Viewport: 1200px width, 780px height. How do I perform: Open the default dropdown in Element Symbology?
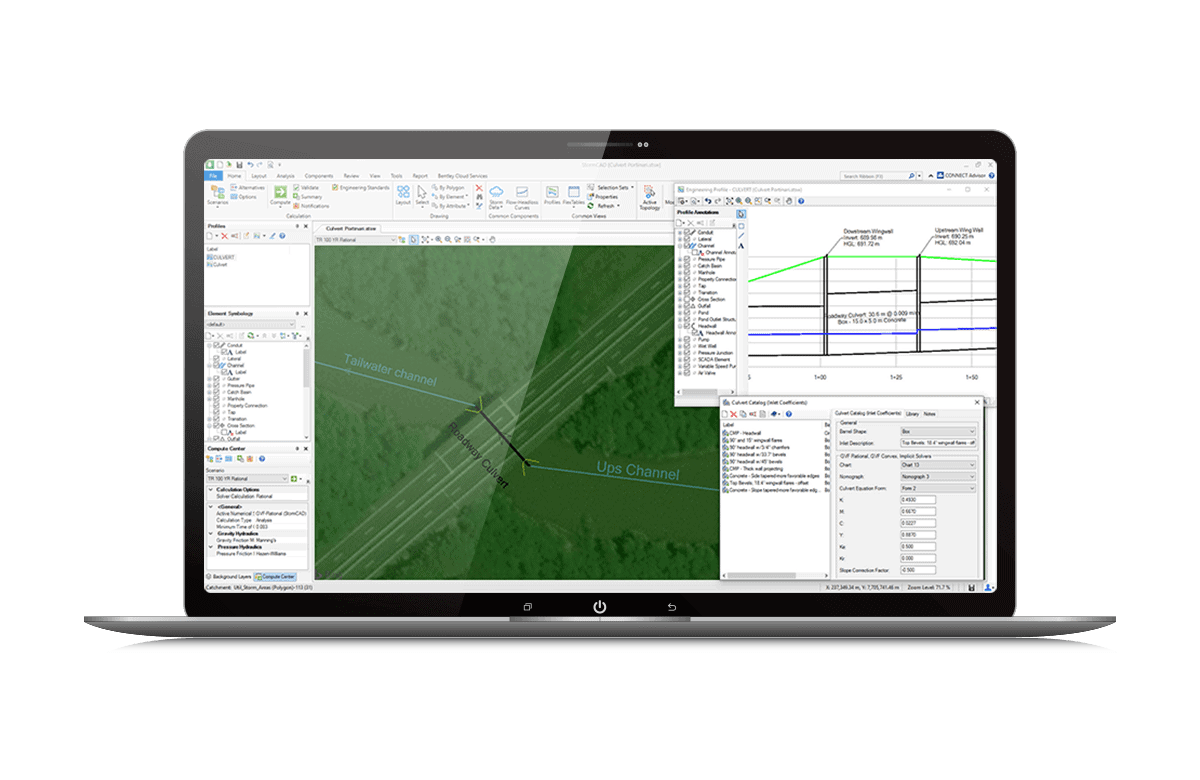pyautogui.click(x=250, y=325)
